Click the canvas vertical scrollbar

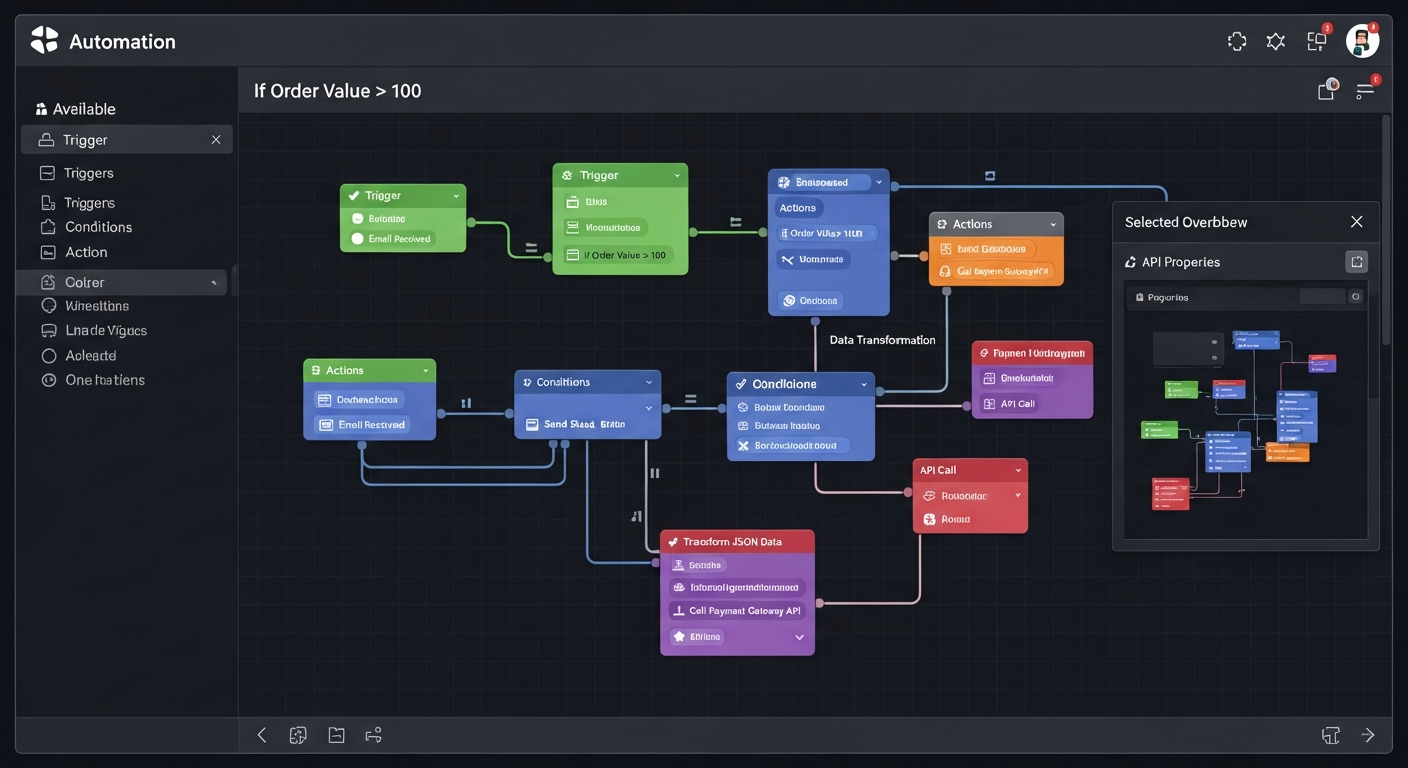click(1385, 230)
